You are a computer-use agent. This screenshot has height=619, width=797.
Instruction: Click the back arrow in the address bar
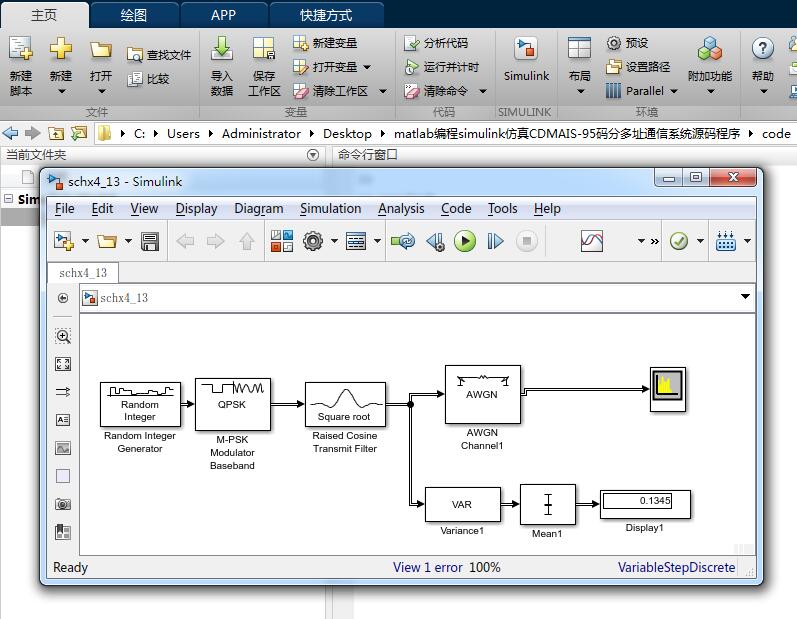click(x=10, y=134)
